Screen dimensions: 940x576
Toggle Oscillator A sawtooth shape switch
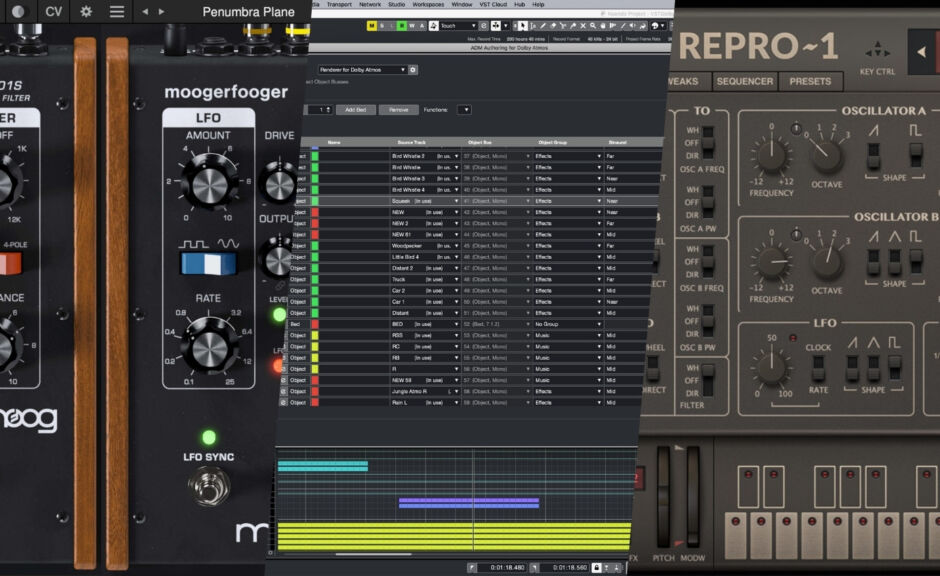pyautogui.click(x=873, y=154)
